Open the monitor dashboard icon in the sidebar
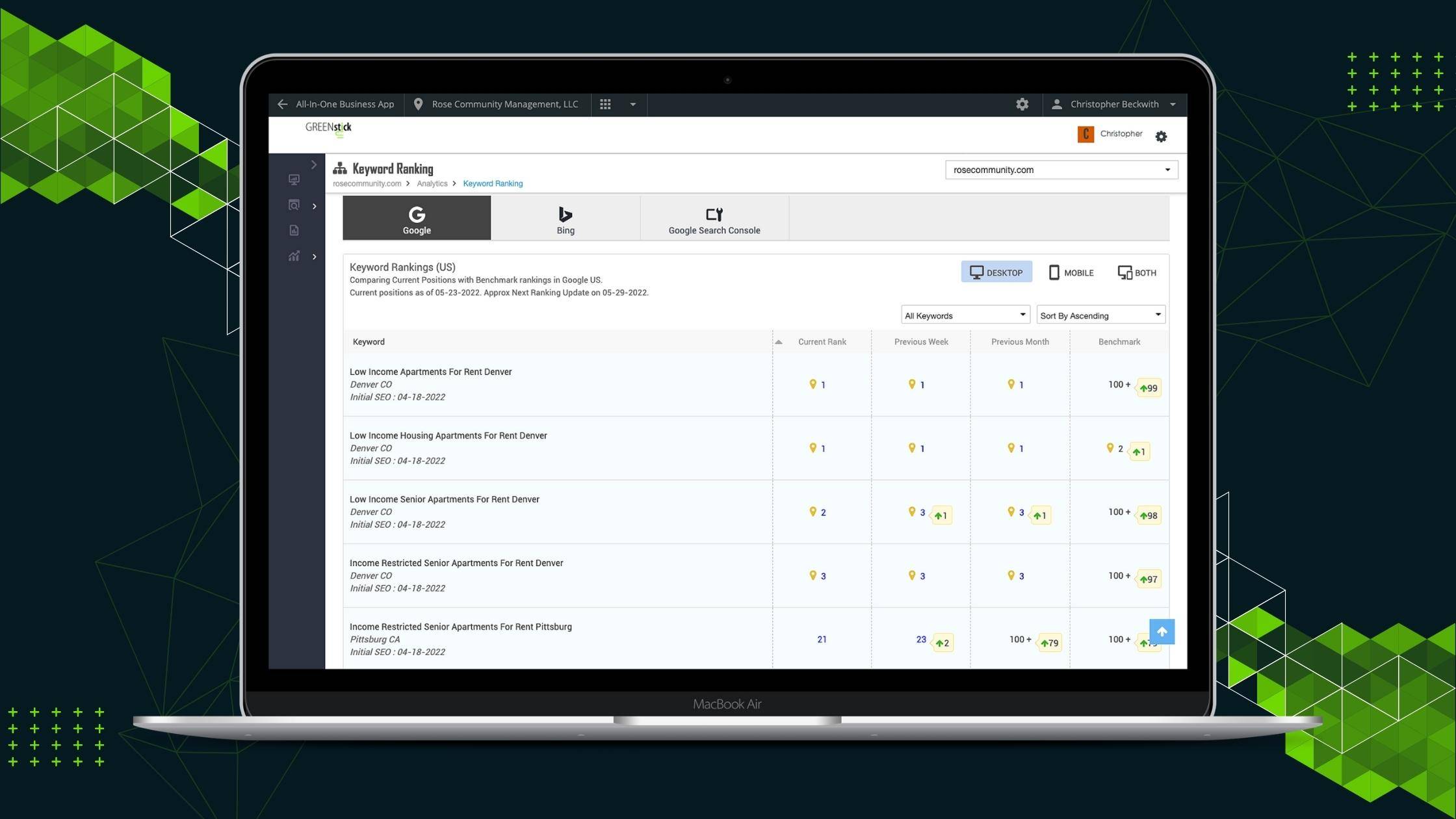Image resolution: width=1456 pixels, height=819 pixels. coord(294,179)
